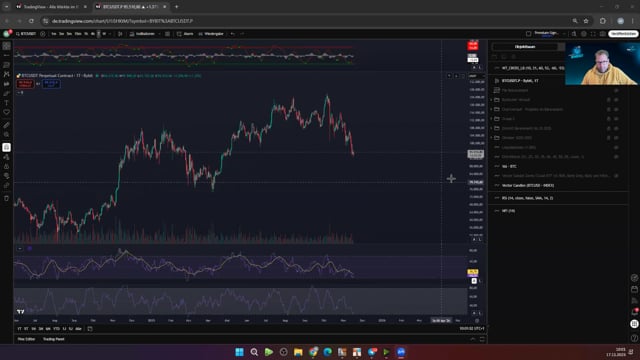This screenshot has height=360, width=640.
Task: Add a symbol to compare
Action: [x=42, y=34]
